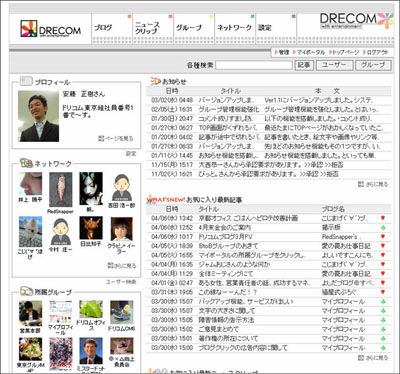Click the グループ search button
Screen dimensions: 400x374
(x=373, y=65)
